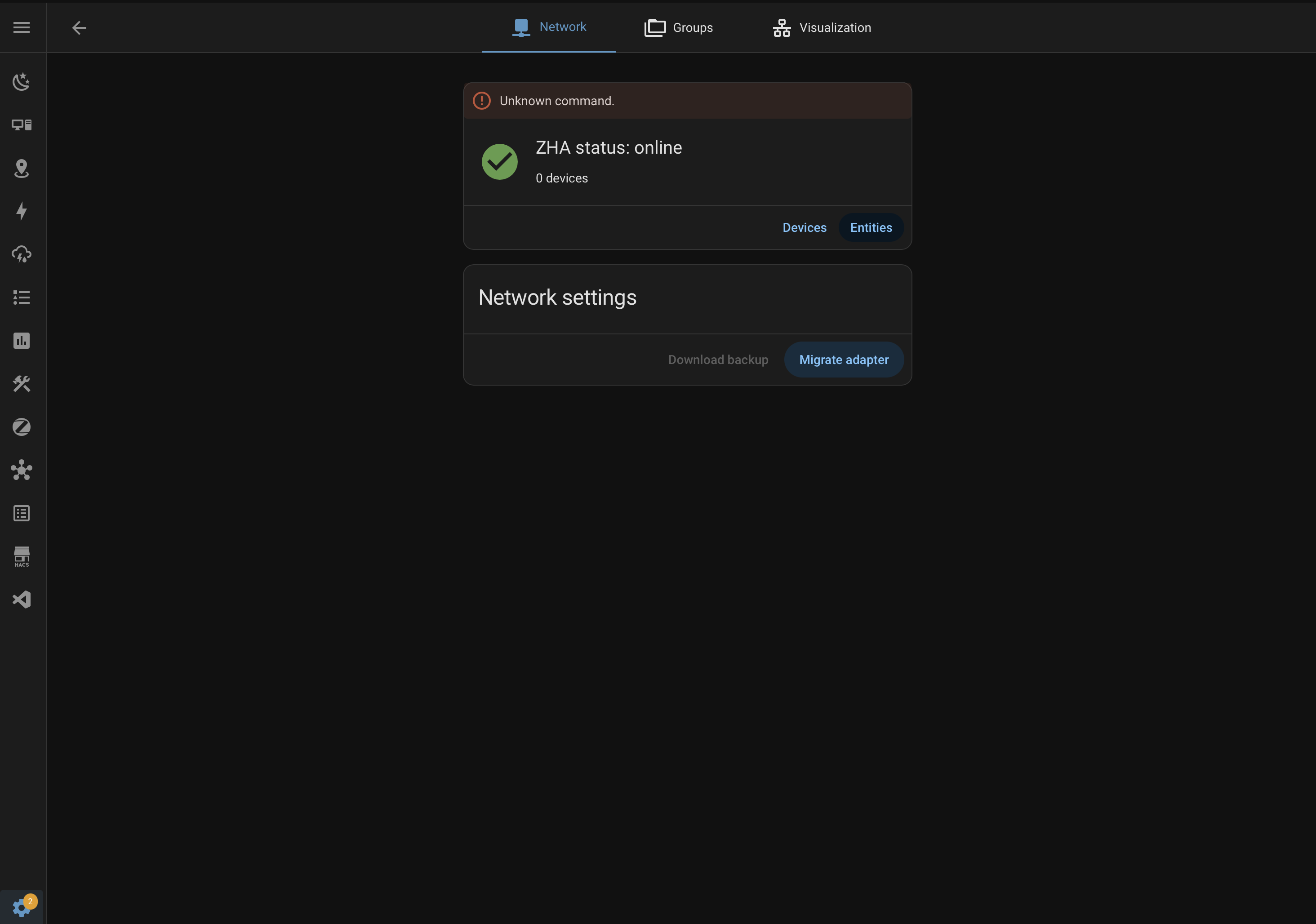Open Settings gear with notification badge
Viewport: 1316px width, 924px height.
[x=22, y=907]
